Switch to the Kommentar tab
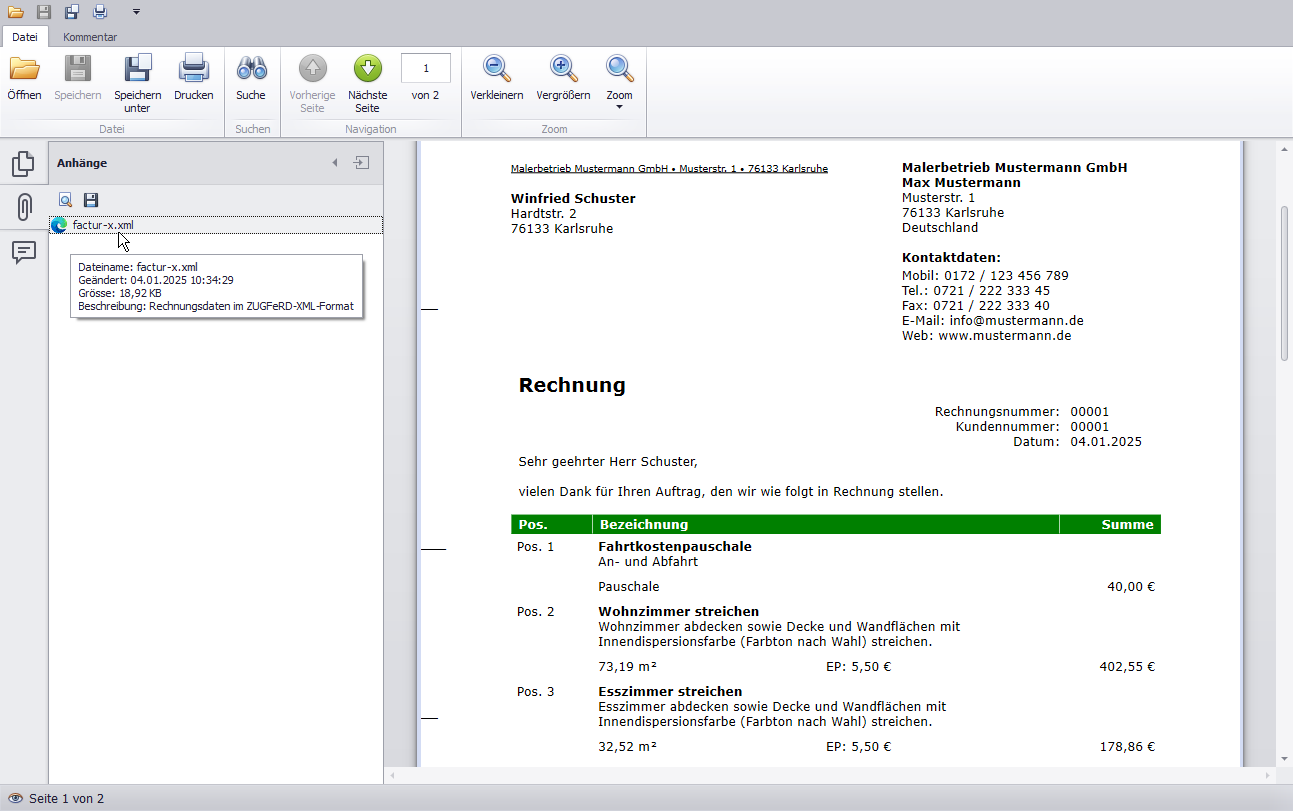Screen dimensions: 1293x811 [89, 37]
